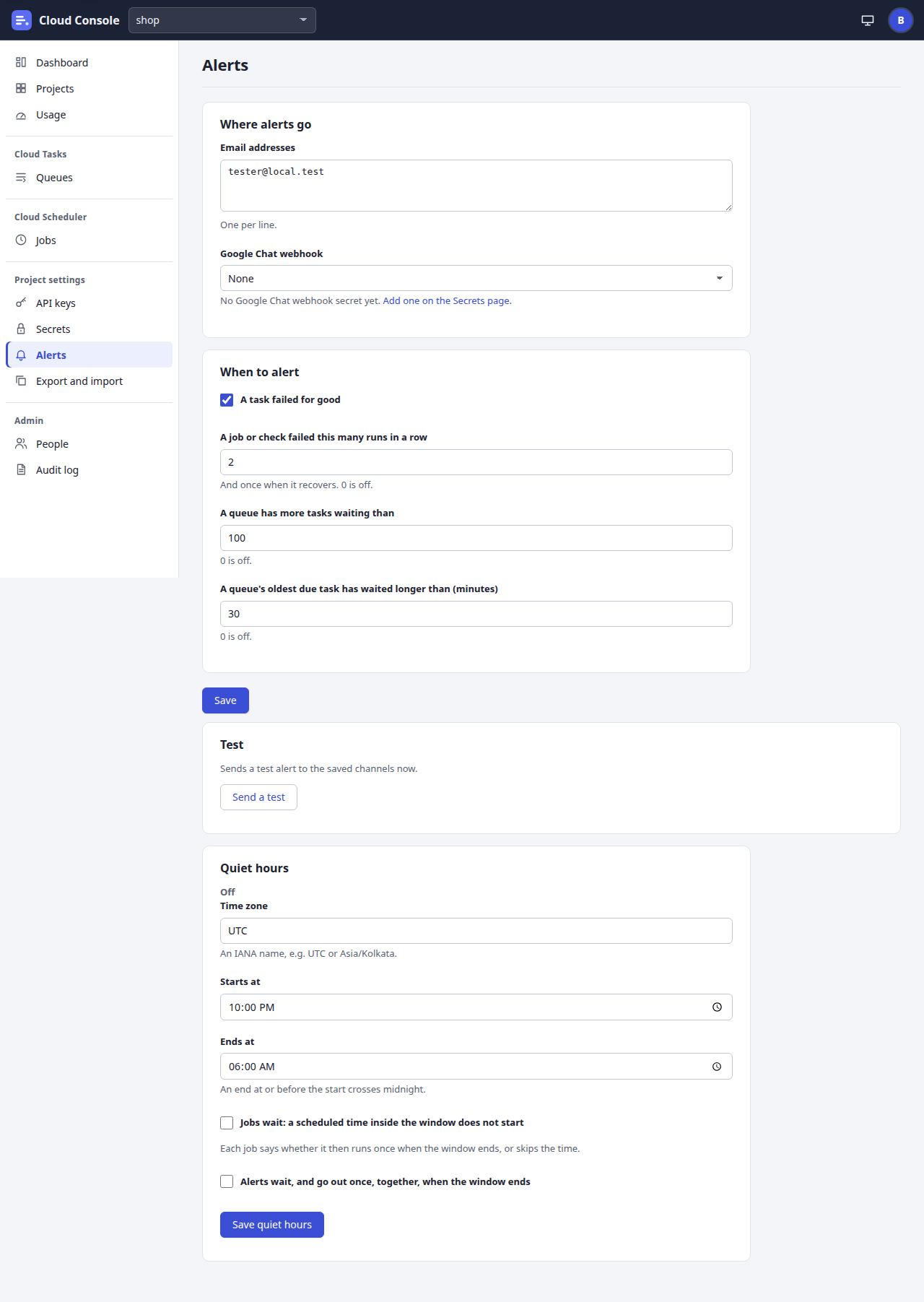Click the Queues list icon

click(x=21, y=178)
